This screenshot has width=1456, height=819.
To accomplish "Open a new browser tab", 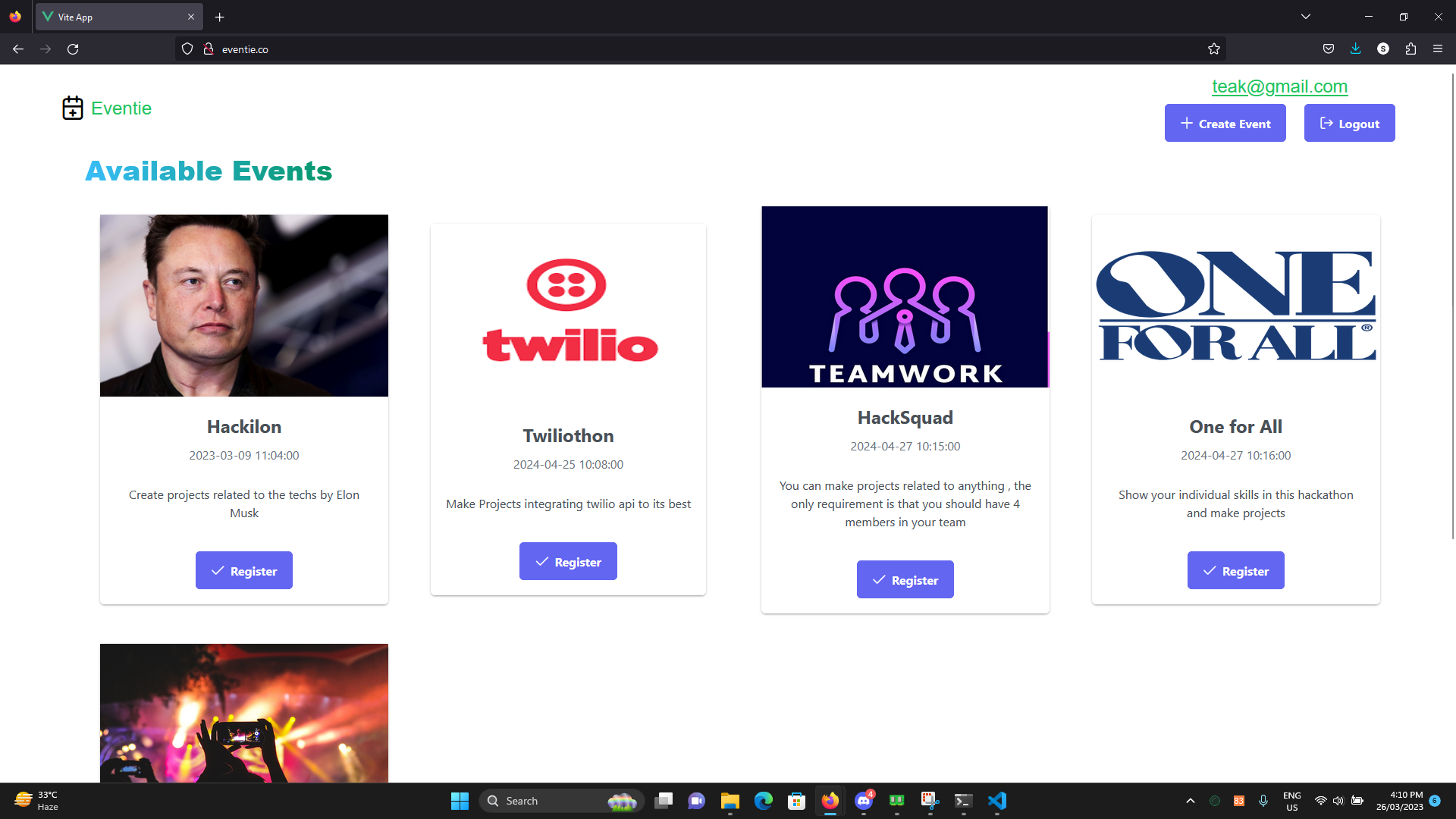I will [x=220, y=17].
